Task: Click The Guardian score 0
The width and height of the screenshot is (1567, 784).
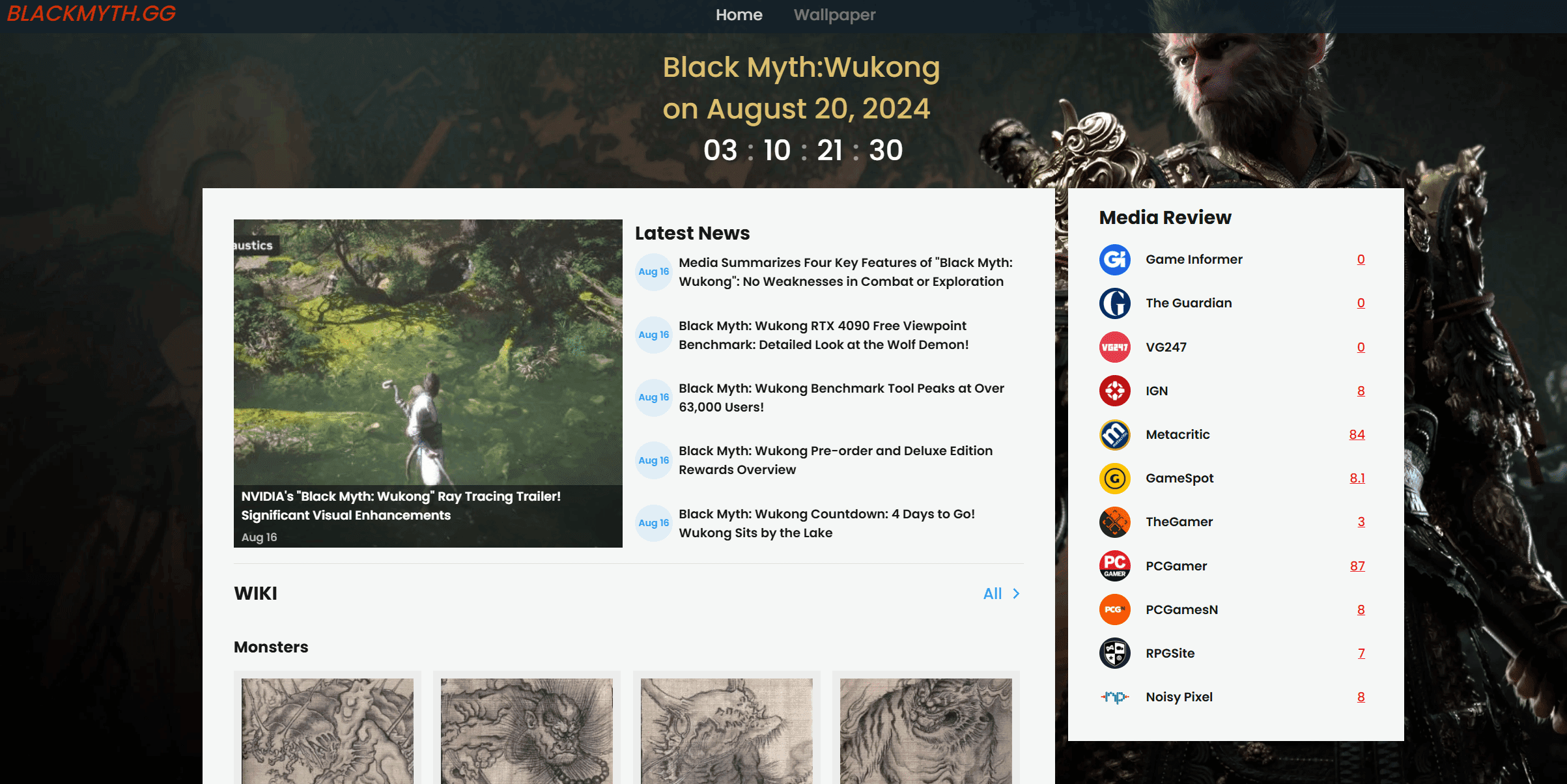Action: pos(1361,303)
